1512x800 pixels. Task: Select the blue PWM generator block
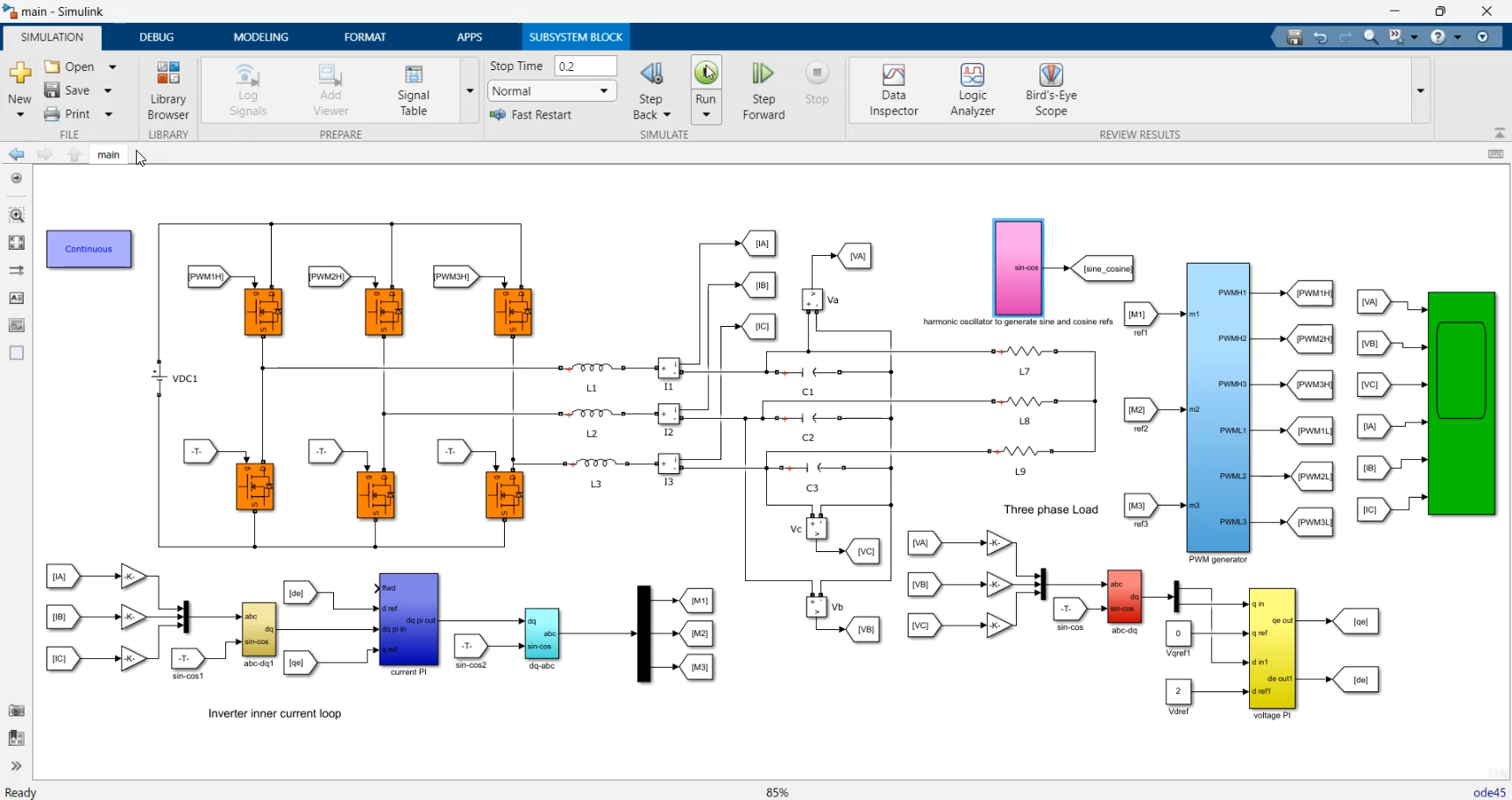1217,407
